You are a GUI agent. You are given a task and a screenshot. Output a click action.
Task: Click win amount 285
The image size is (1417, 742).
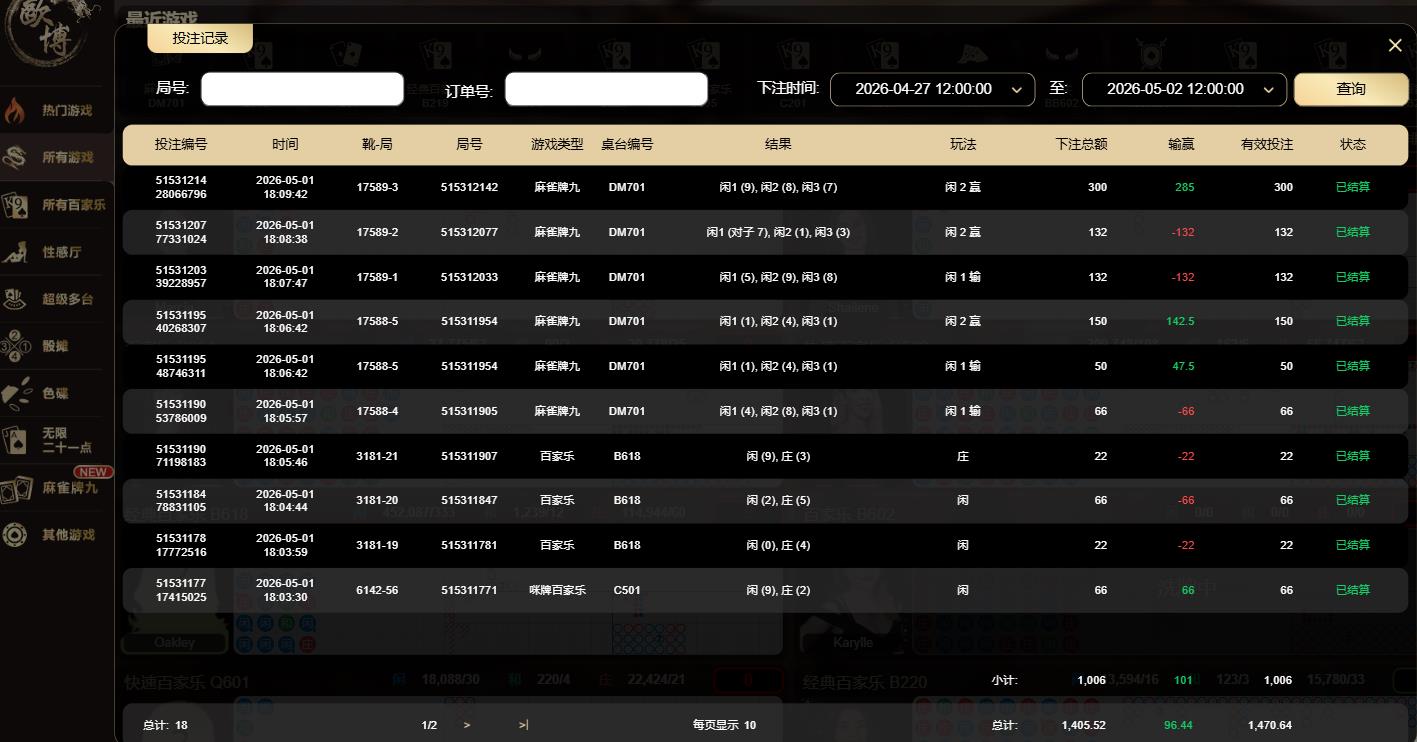point(1185,188)
